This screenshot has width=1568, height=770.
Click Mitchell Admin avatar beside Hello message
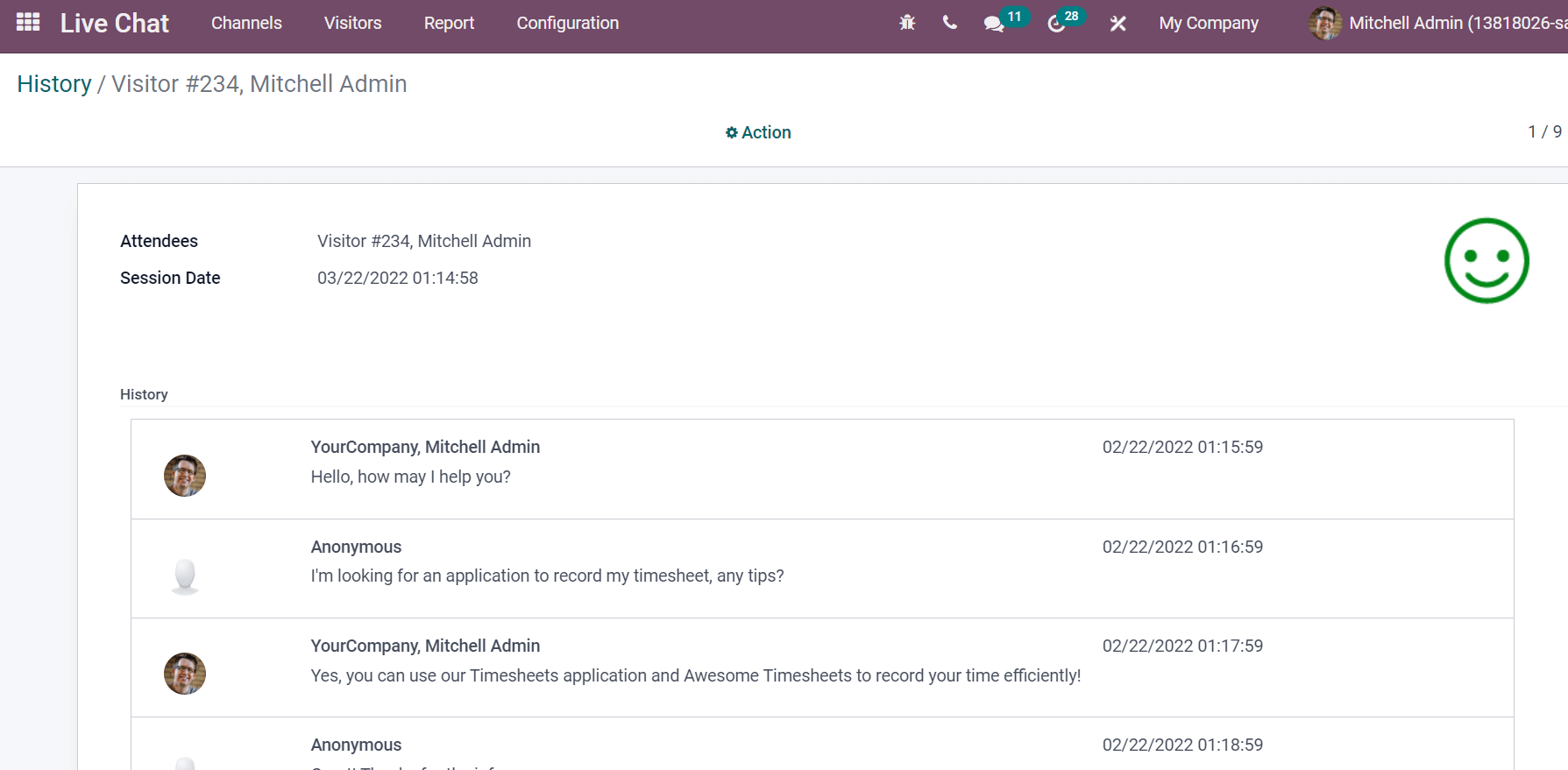click(x=185, y=476)
